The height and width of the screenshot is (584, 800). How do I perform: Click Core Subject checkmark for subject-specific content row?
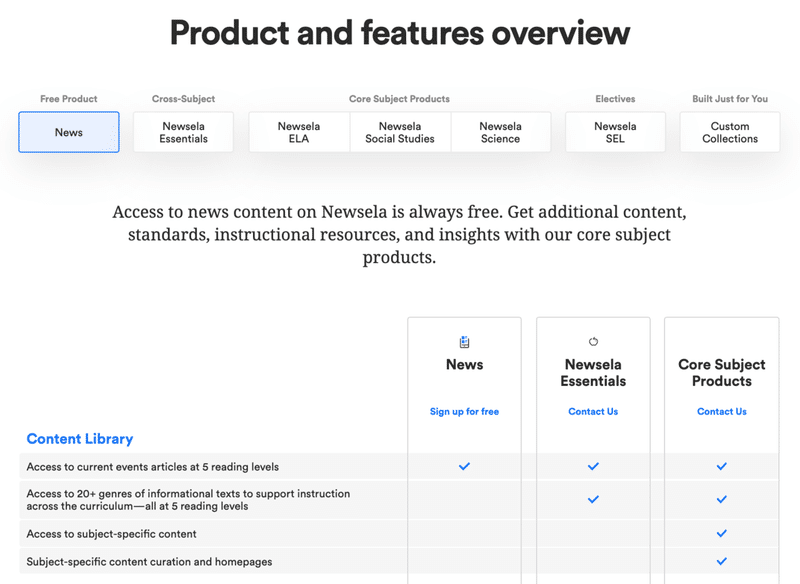click(721, 534)
